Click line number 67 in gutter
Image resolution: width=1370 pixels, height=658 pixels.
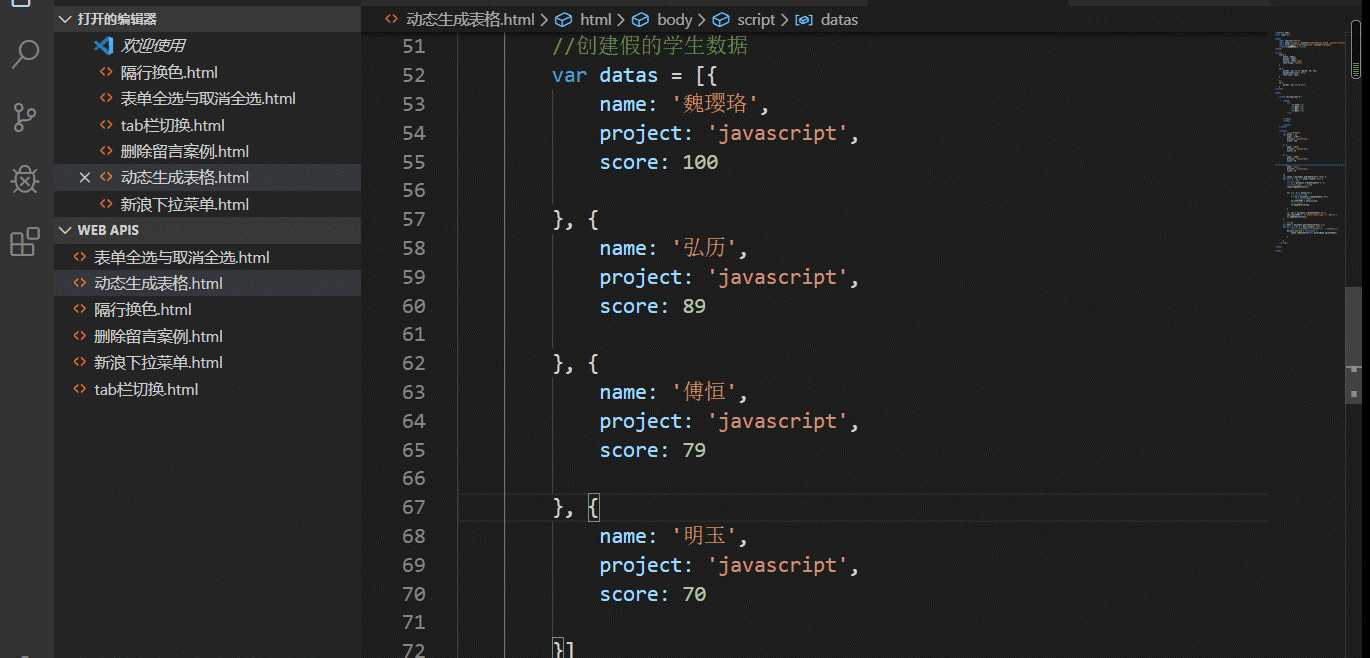pos(413,507)
